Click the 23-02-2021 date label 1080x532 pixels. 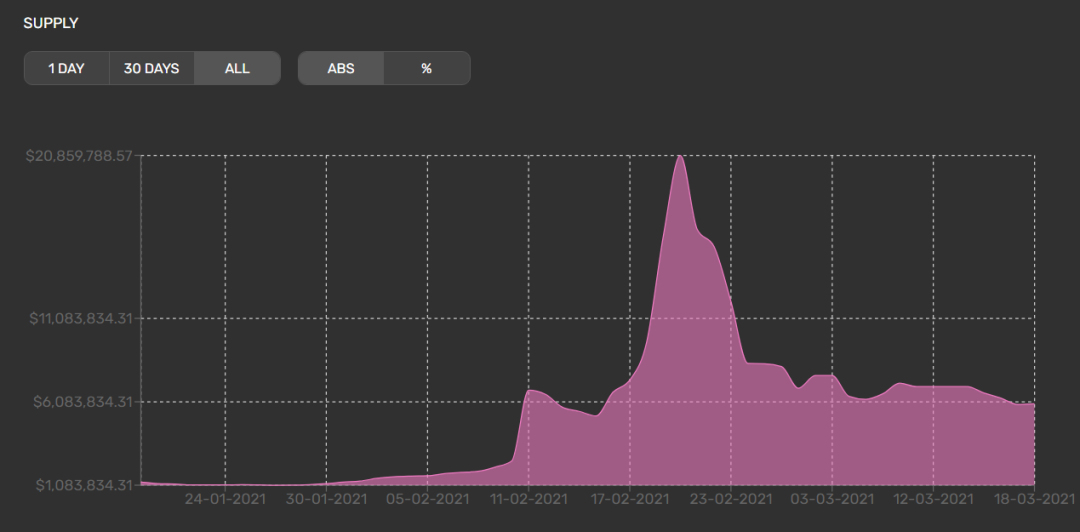coord(731,499)
